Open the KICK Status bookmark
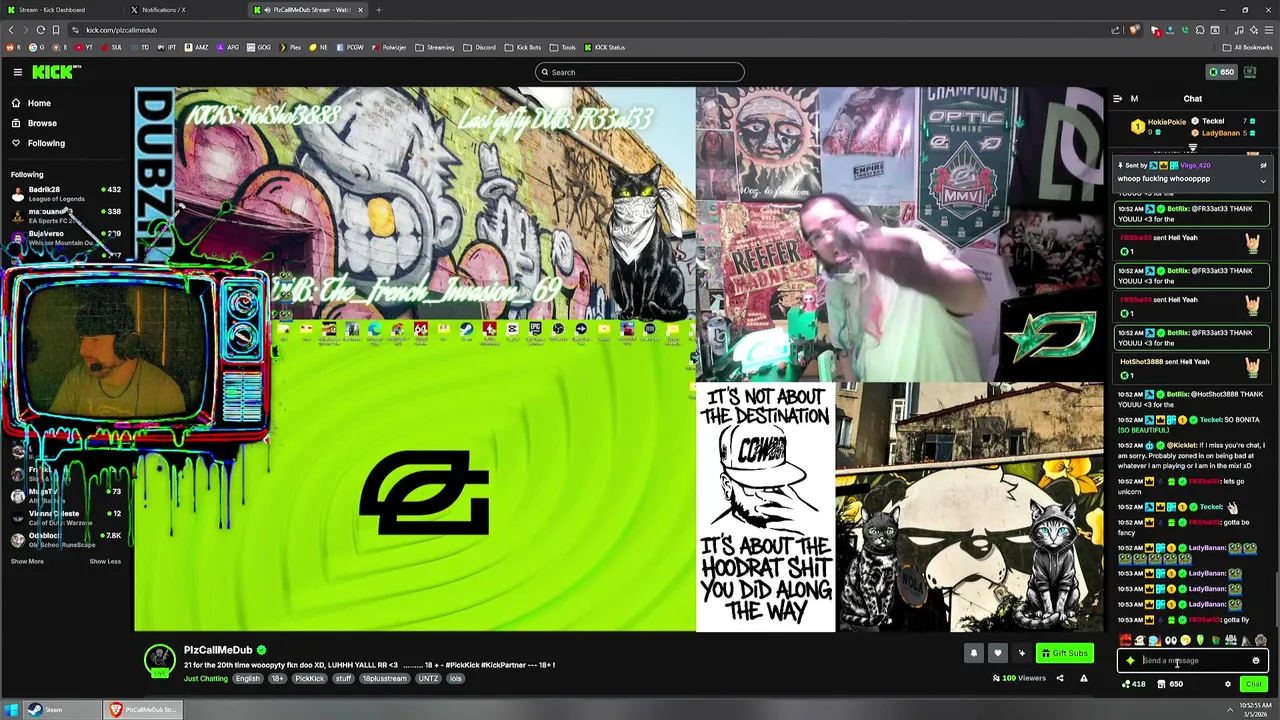 pos(605,47)
